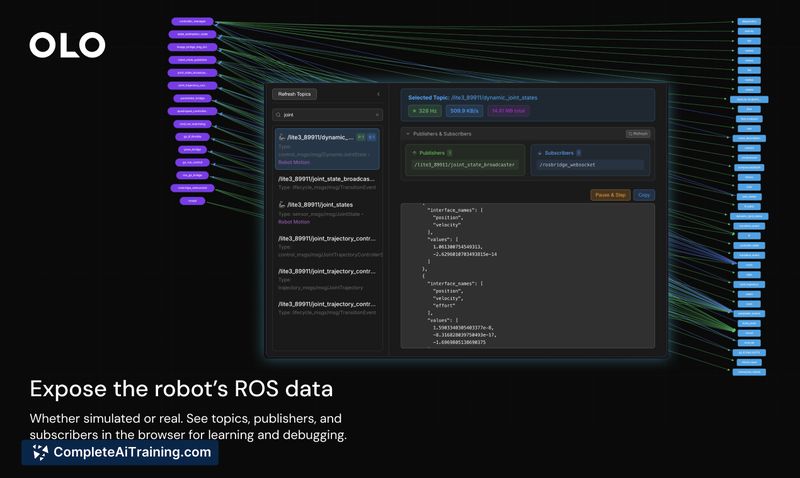Click the controller_manager graph node
Viewport: 800px width, 478px height.
[192, 21]
